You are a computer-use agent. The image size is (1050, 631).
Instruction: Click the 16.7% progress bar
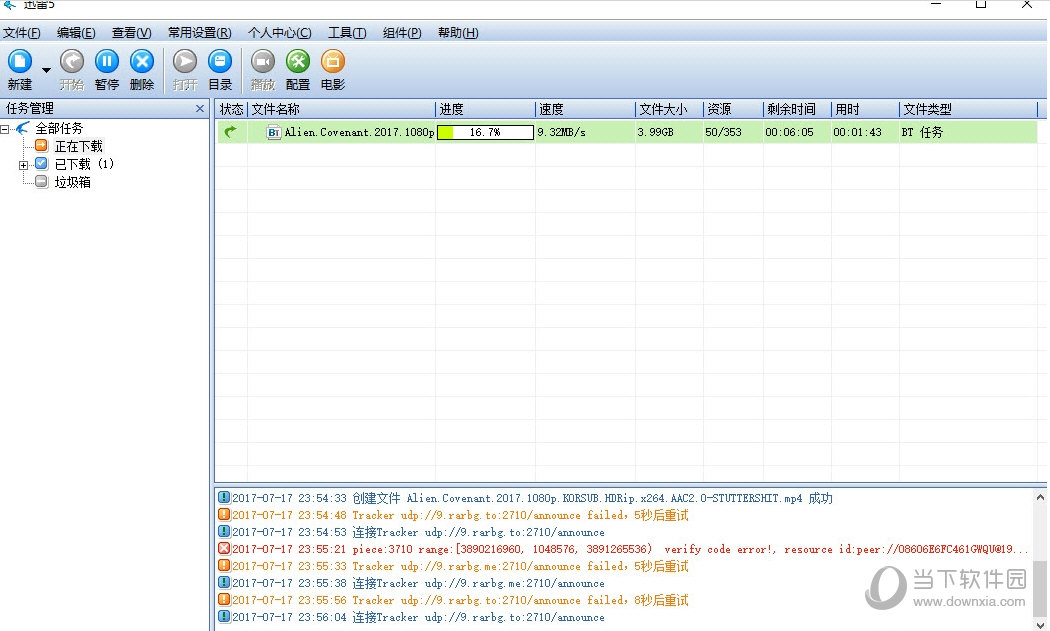[x=485, y=133]
